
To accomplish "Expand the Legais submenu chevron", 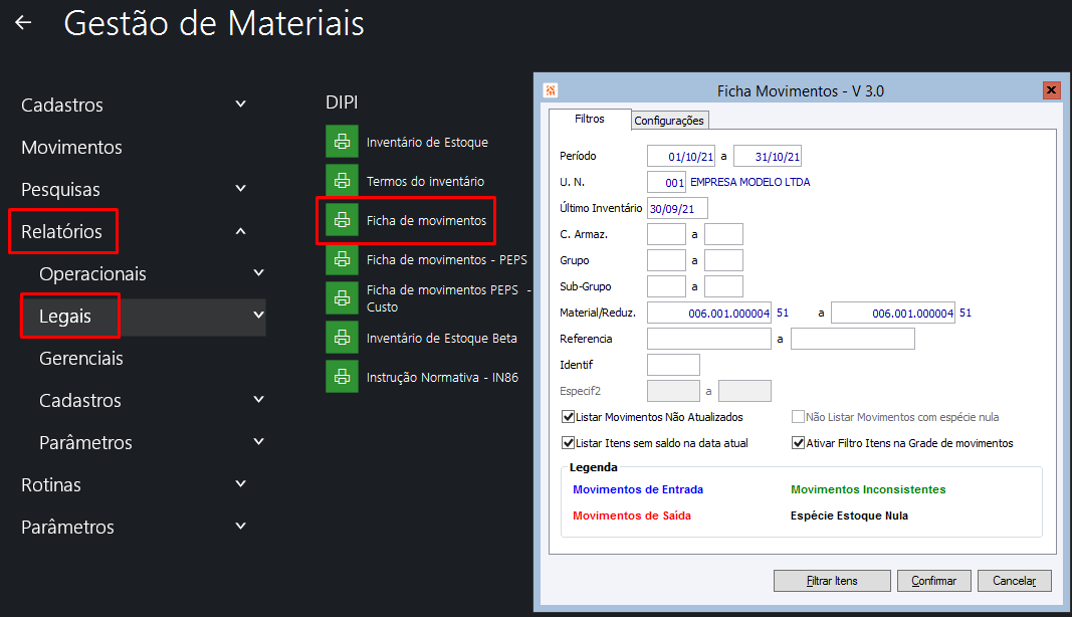I will 258,315.
